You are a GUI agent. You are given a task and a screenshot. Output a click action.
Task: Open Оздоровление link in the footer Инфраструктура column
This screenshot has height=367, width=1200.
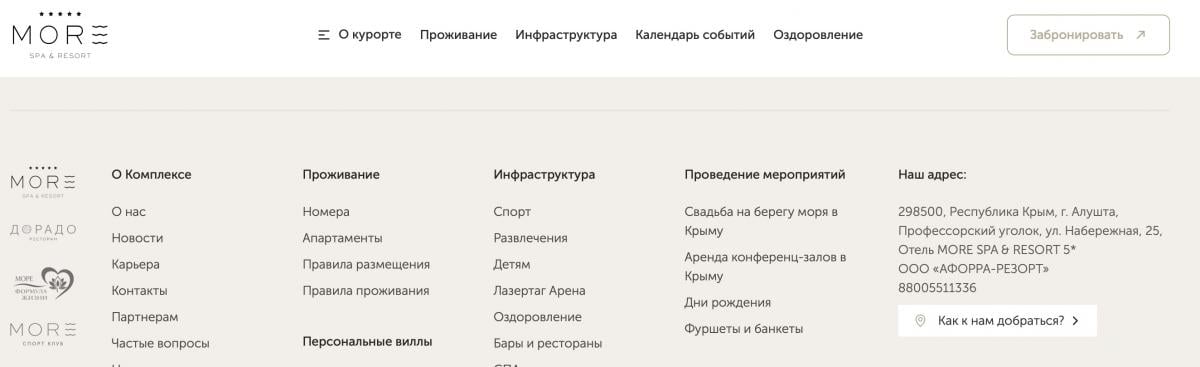(538, 317)
